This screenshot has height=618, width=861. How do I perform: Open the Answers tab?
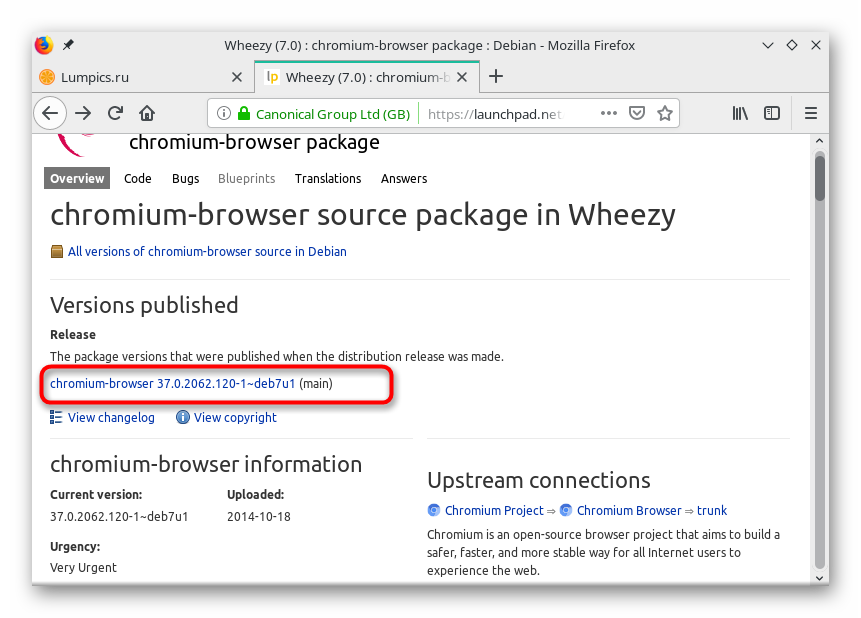pos(404,179)
